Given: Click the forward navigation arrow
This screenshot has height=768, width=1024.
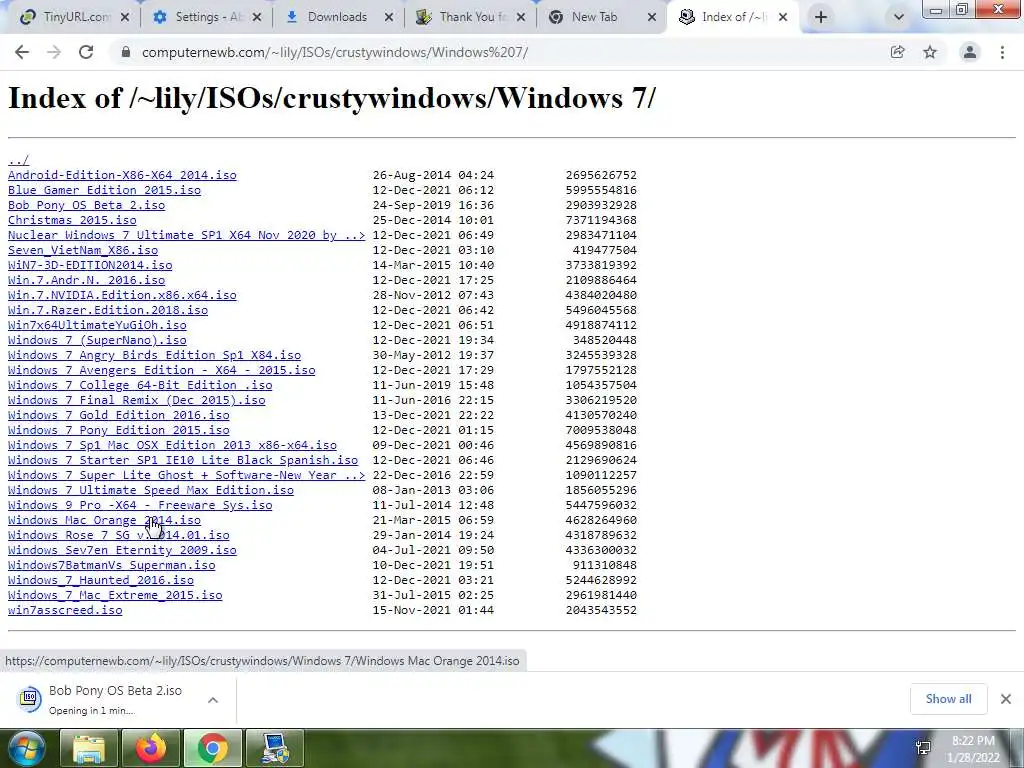Looking at the screenshot, I should [x=54, y=52].
